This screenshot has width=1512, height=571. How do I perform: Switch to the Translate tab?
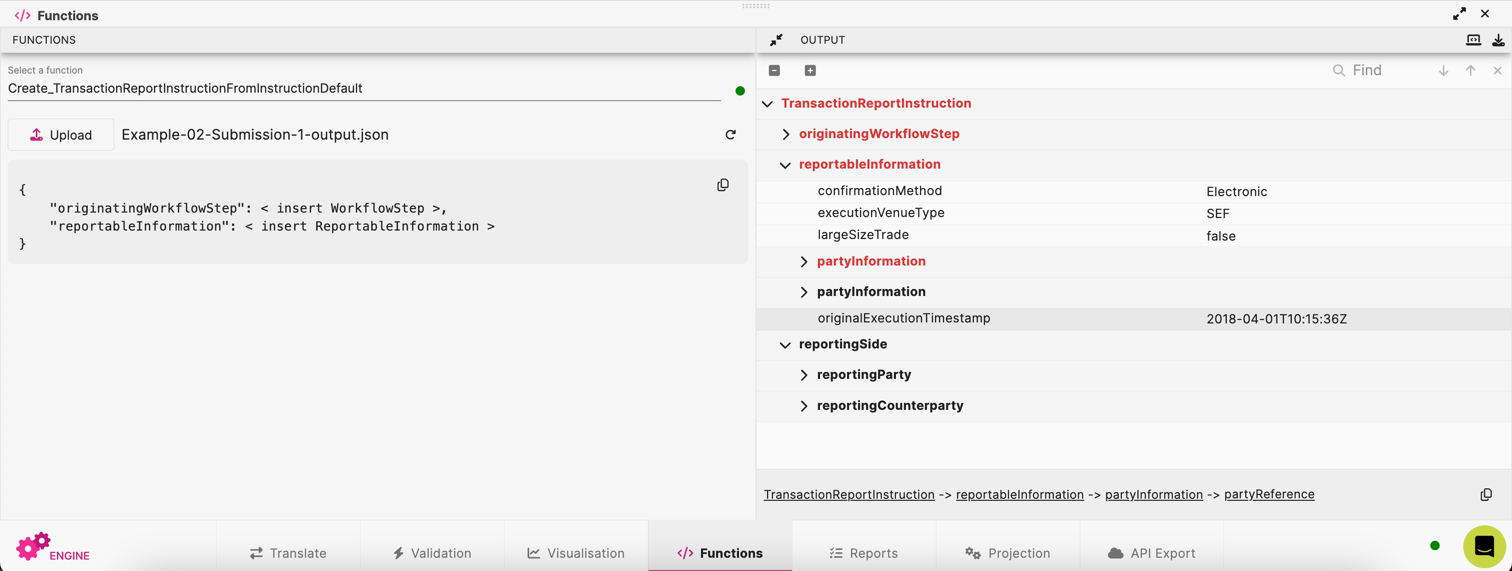pyautogui.click(x=288, y=553)
